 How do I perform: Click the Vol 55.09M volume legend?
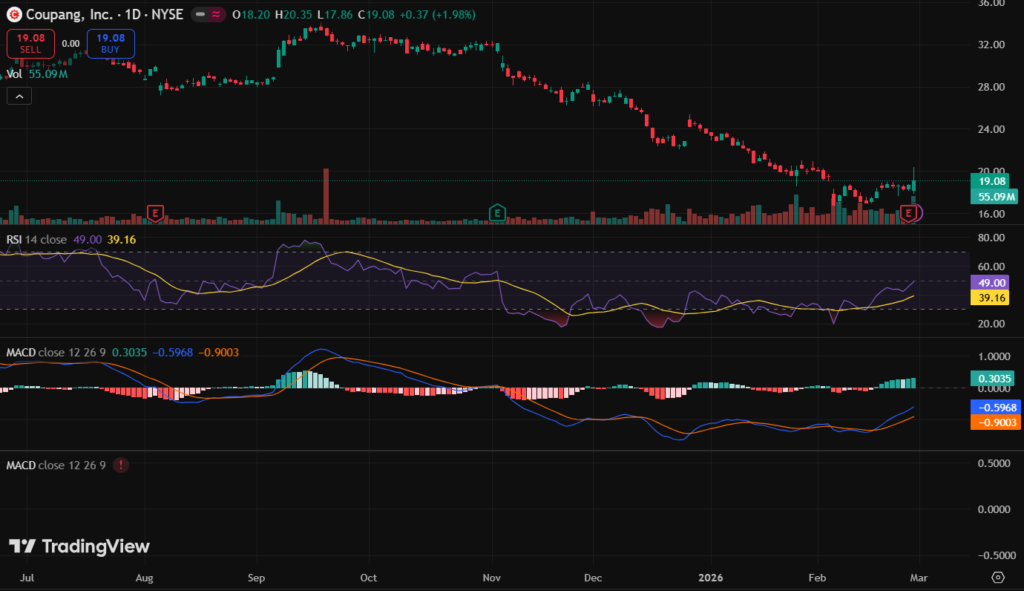[x=37, y=74]
